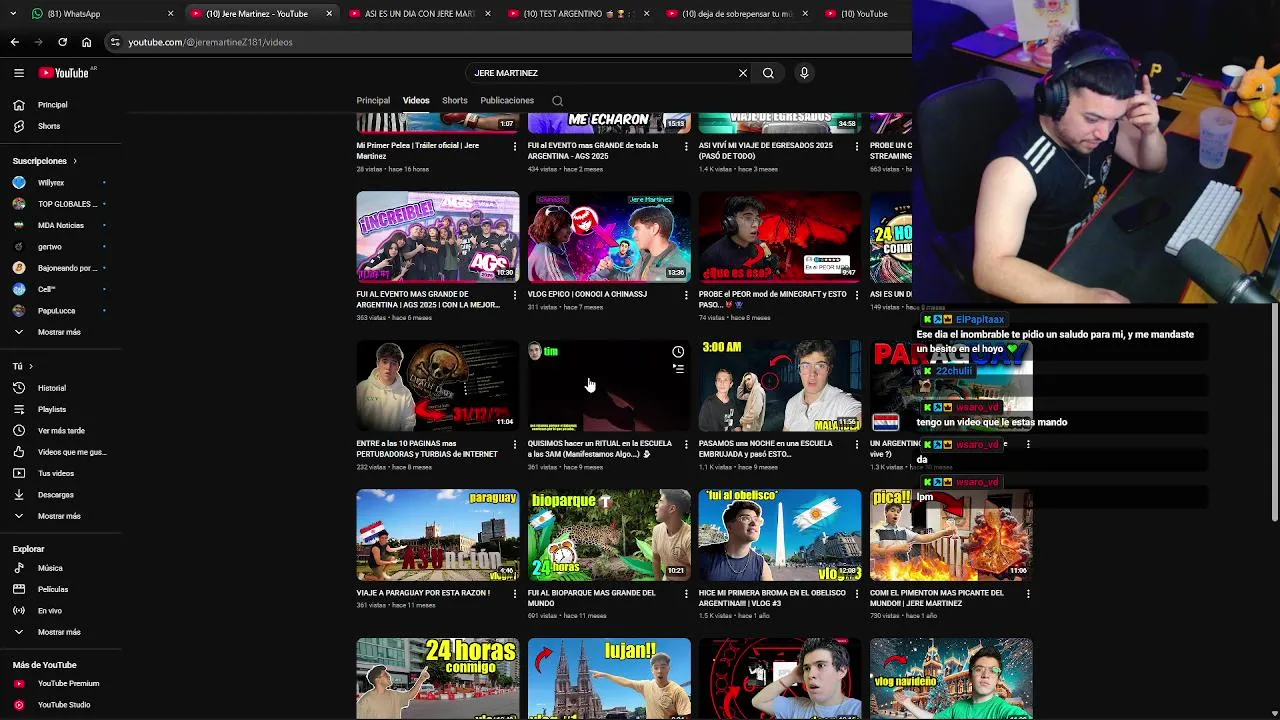The height and width of the screenshot is (720, 1280).
Task: Open options menu for COMI EL PIMENTON video
Action: 1028,593
